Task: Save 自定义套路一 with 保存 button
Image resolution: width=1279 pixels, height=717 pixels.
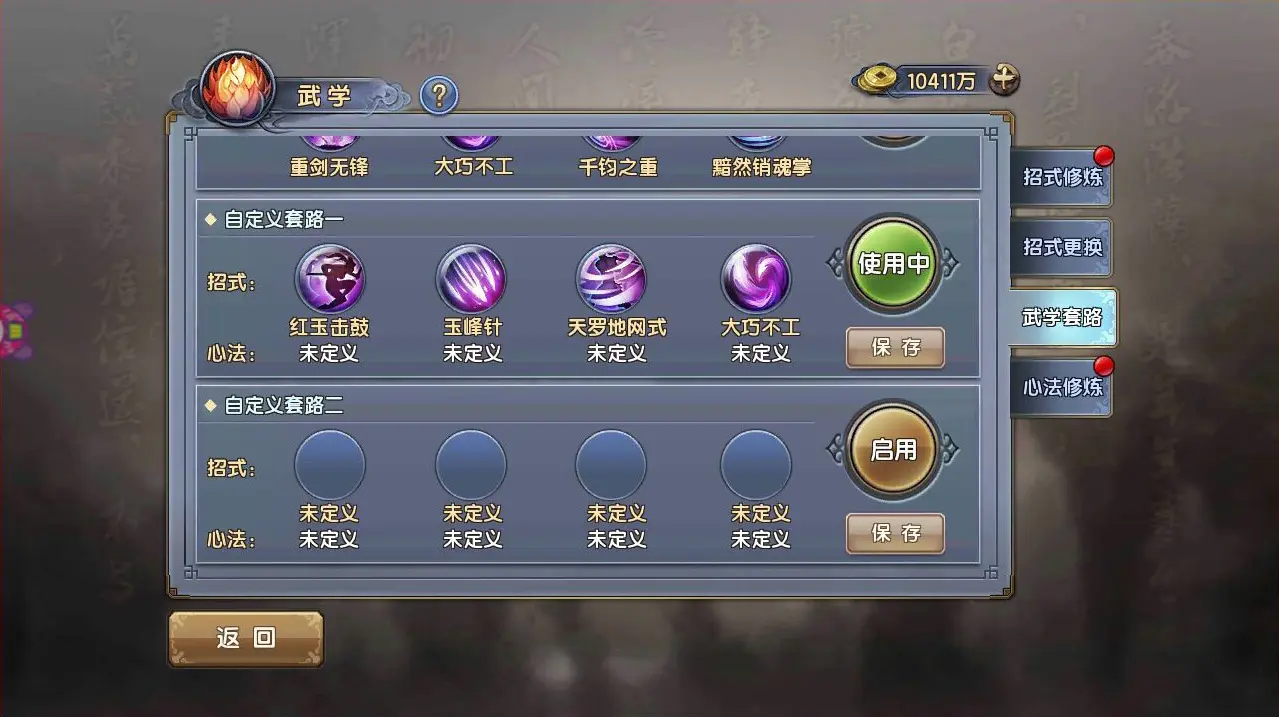Action: [x=895, y=348]
